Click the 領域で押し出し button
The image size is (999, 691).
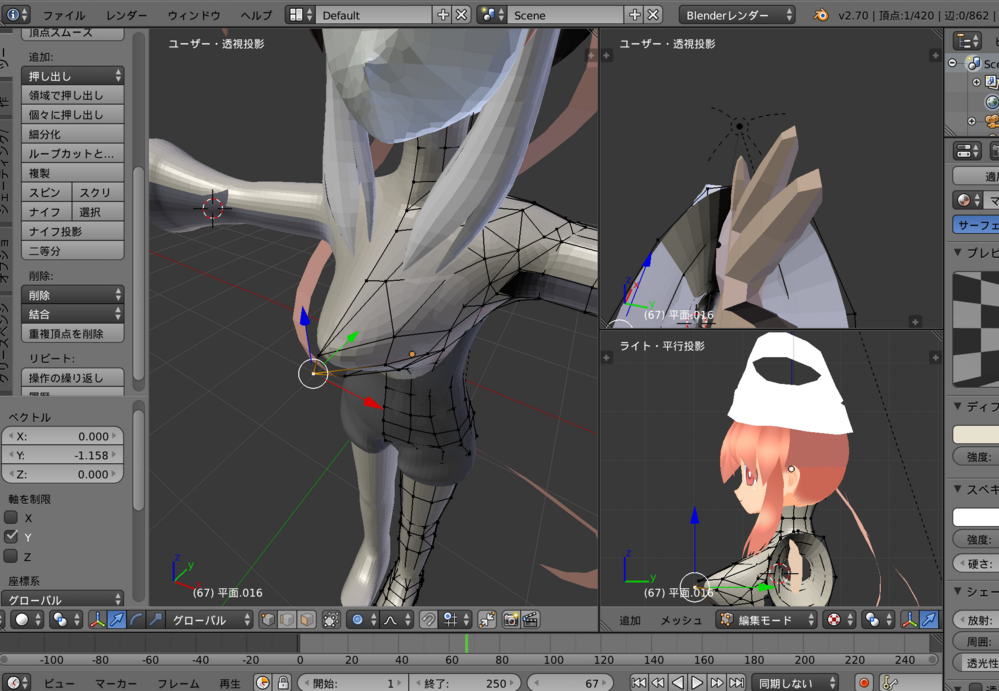click(73, 95)
